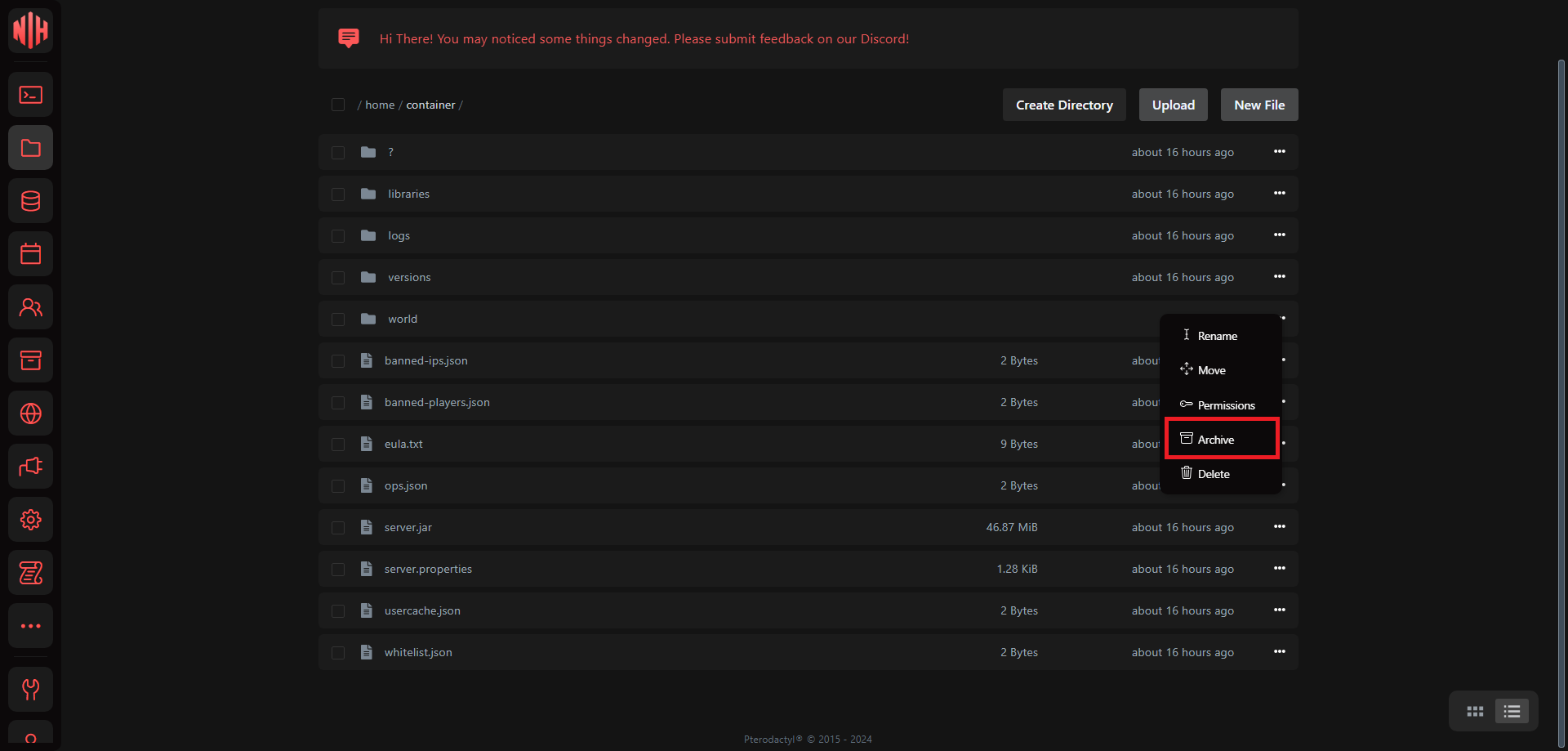Check the select-all checkbox beside the breadcrumb

[338, 105]
